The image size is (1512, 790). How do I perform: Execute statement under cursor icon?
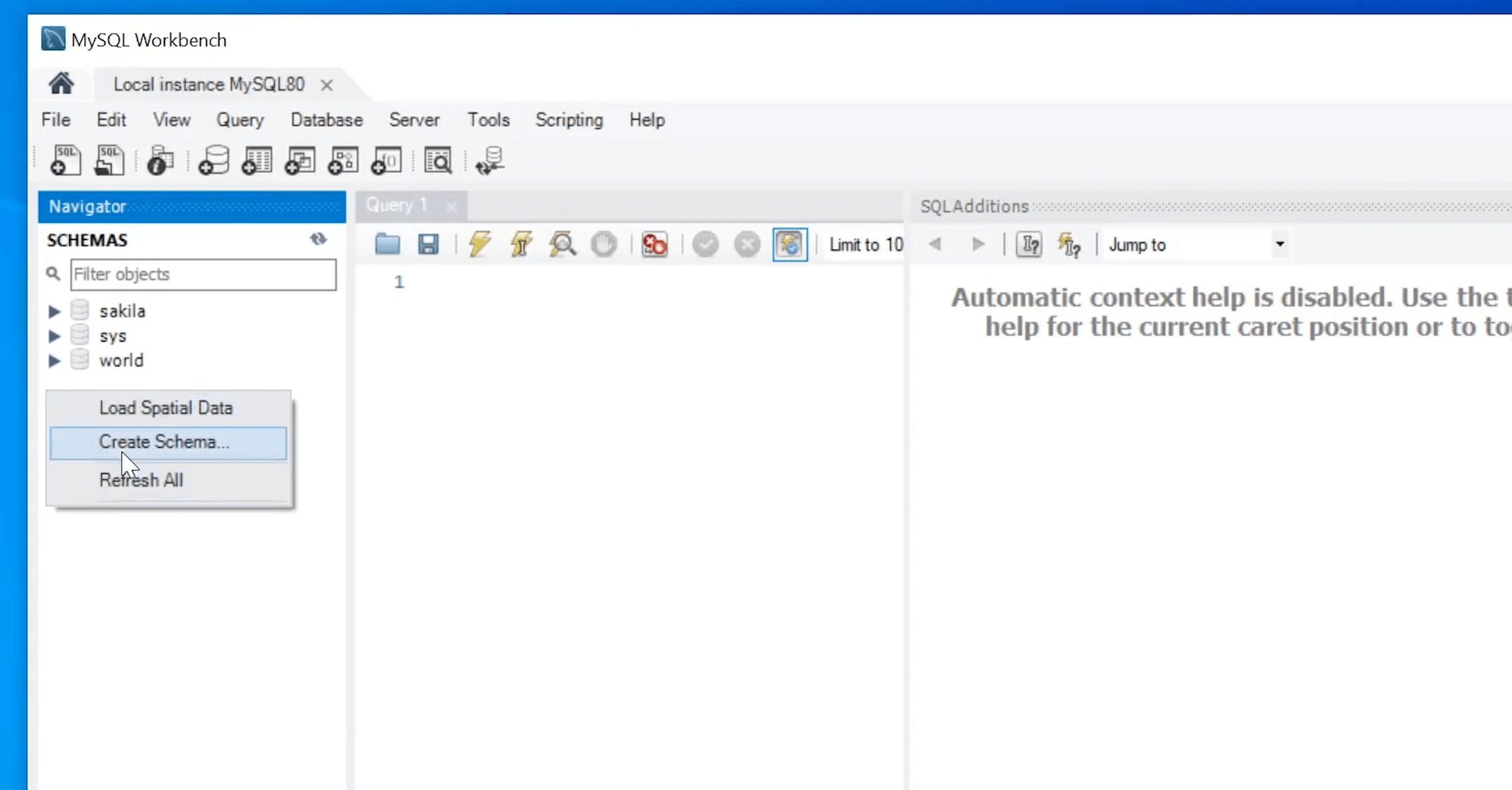tap(521, 244)
